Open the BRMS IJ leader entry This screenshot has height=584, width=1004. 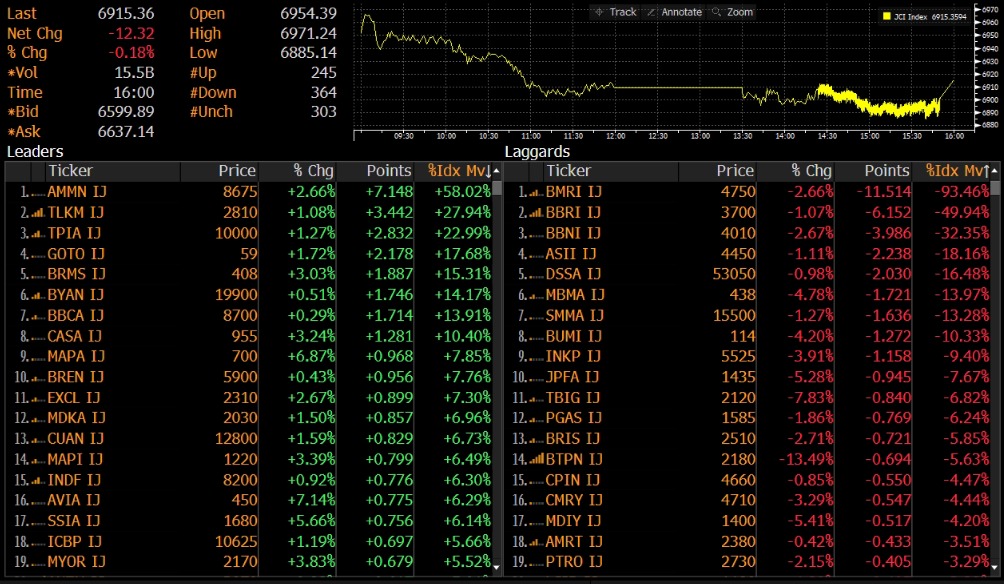point(76,274)
